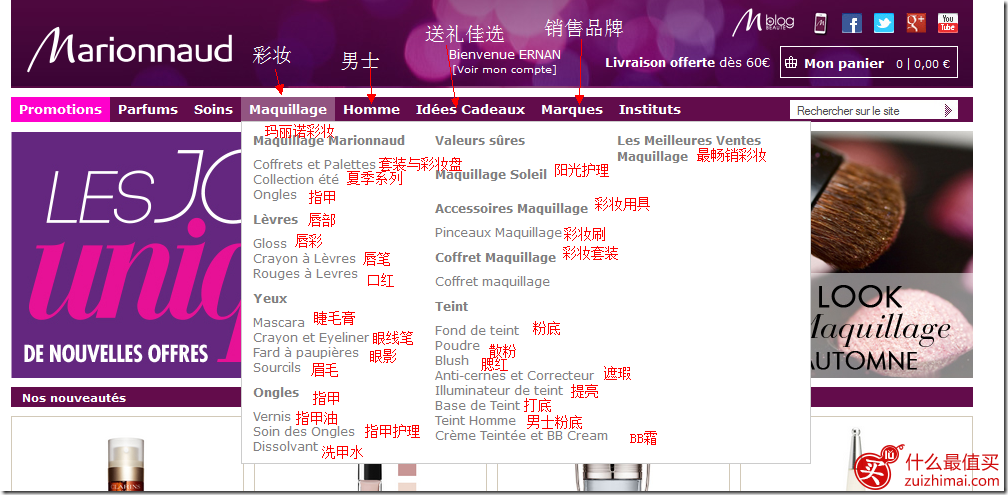Select Base de Teint
This screenshot has width=1008, height=495.
click(478, 405)
